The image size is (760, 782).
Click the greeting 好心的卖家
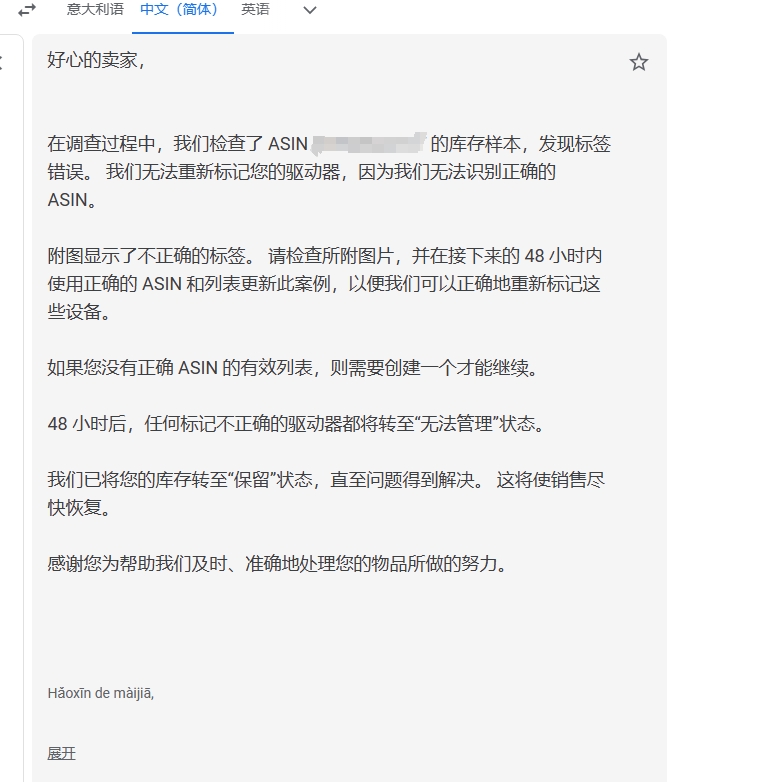pyautogui.click(x=96, y=60)
